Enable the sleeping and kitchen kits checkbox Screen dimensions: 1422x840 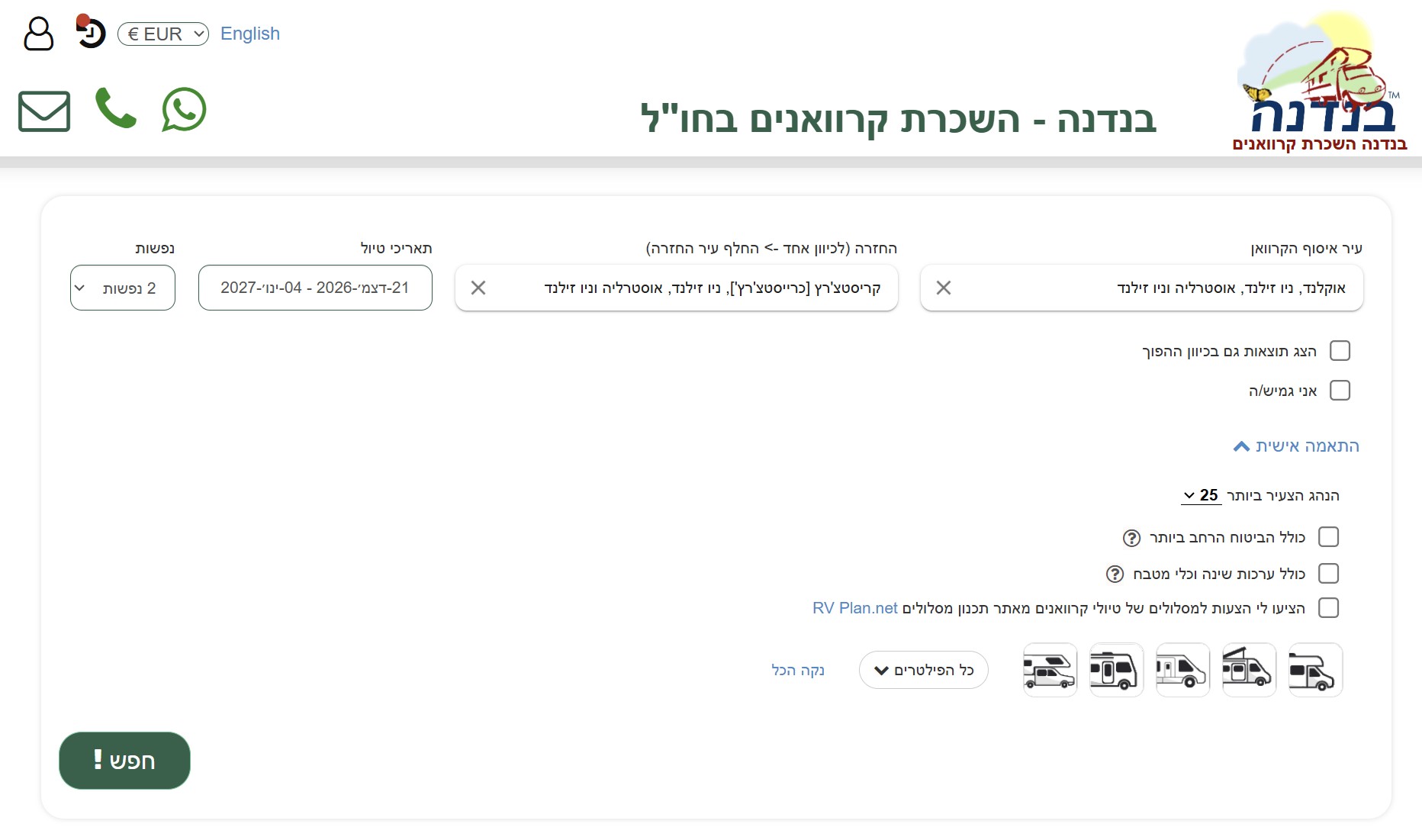click(x=1330, y=573)
